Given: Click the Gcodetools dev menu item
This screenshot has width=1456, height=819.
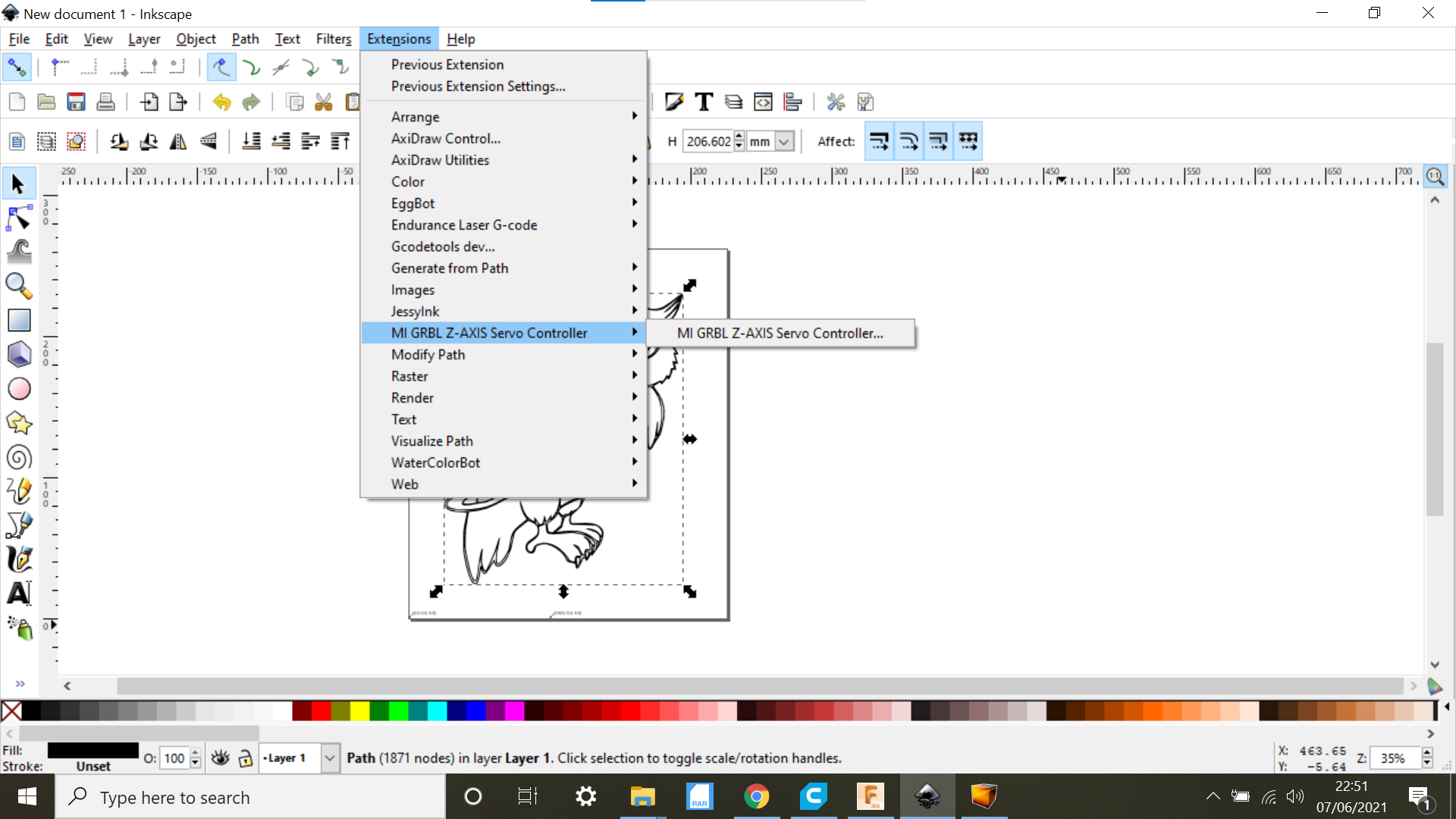Looking at the screenshot, I should (443, 246).
